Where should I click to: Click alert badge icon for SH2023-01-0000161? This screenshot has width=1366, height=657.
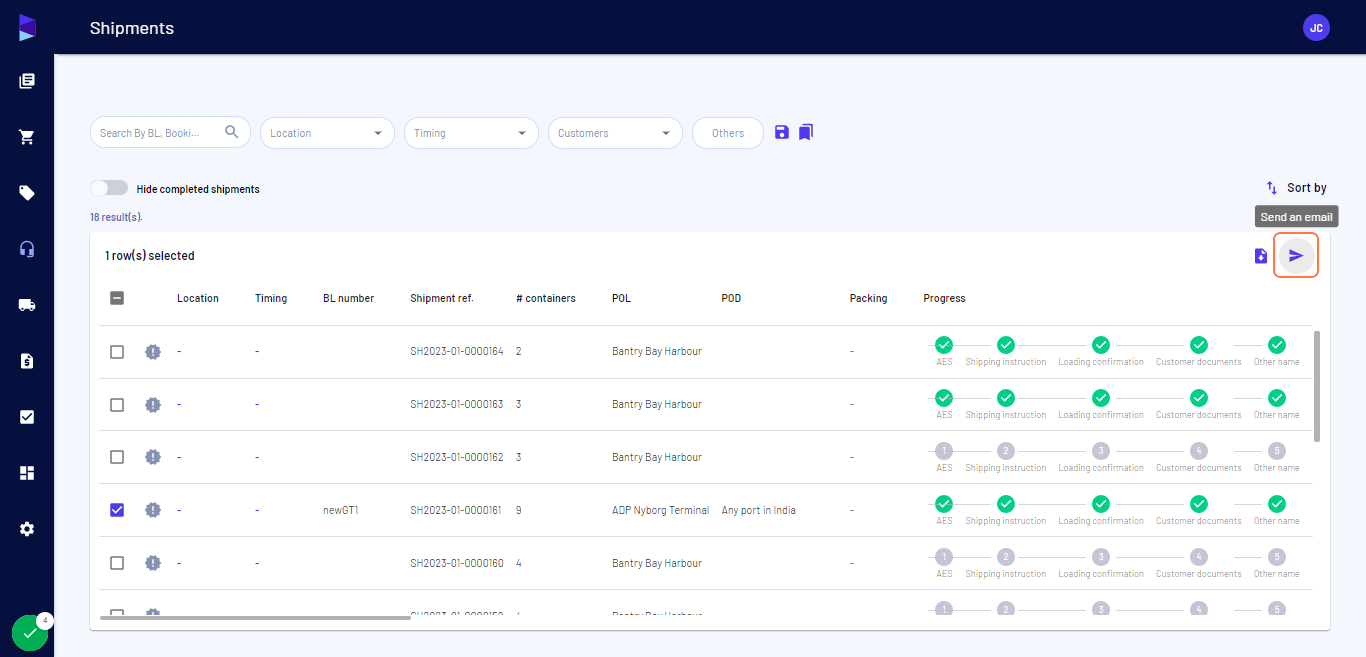(152, 510)
